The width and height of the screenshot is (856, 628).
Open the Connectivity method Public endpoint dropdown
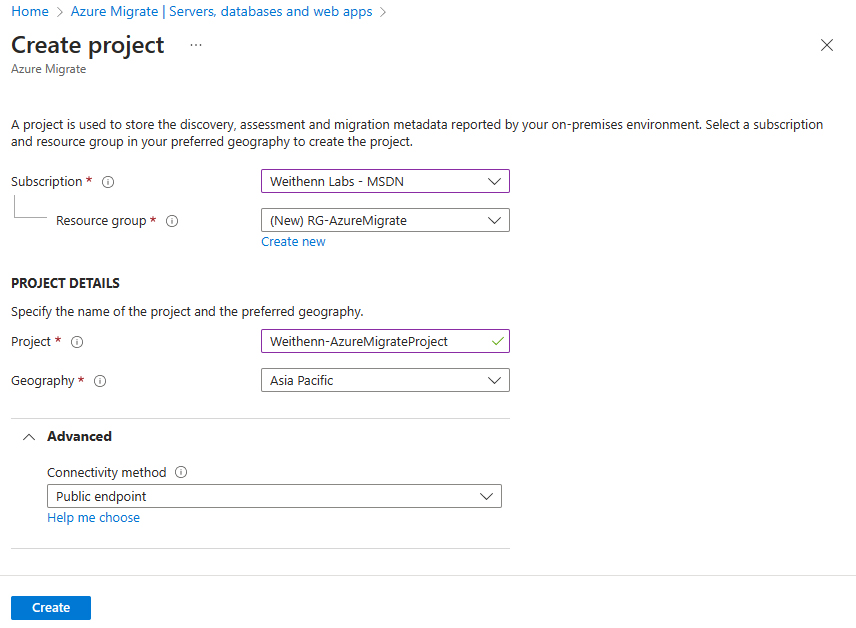coord(274,496)
